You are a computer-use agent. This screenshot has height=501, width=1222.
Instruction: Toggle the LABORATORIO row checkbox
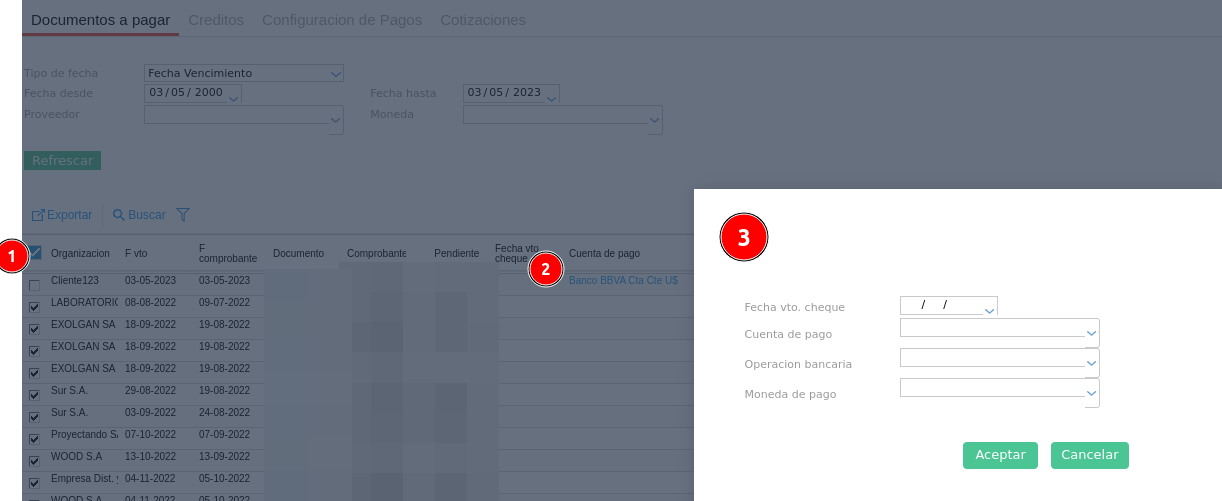34,307
